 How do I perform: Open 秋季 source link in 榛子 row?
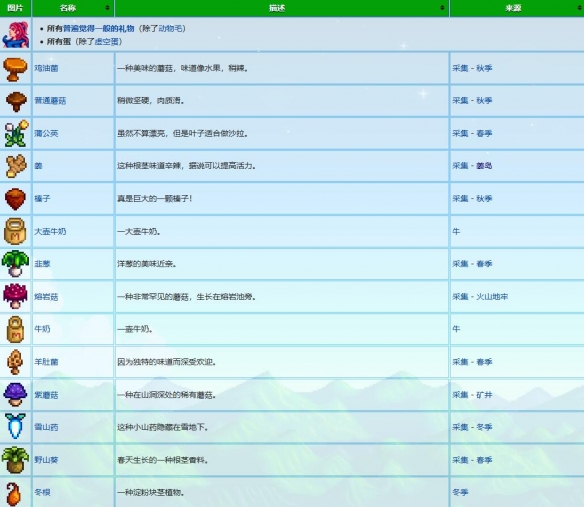[484, 199]
